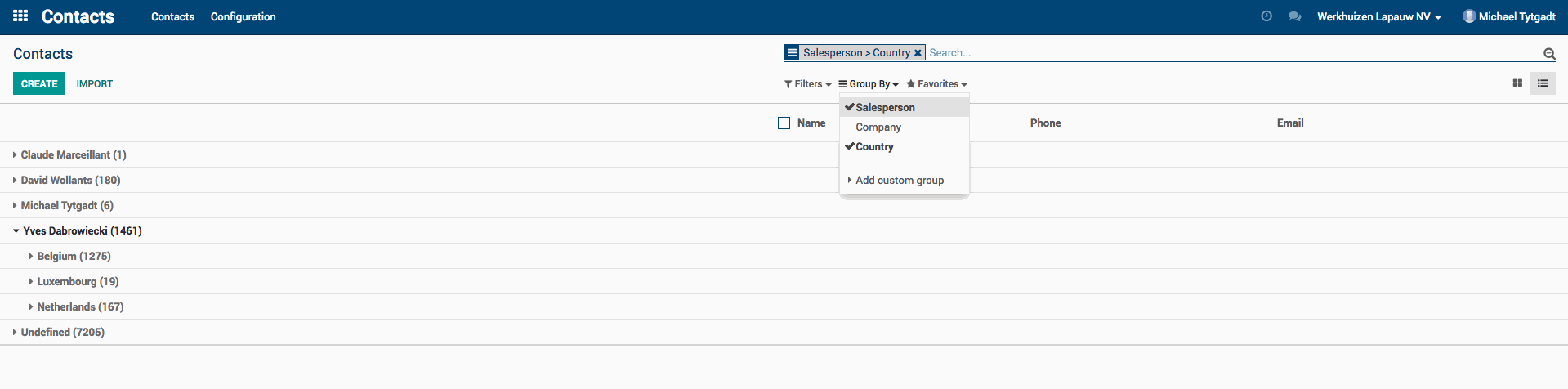Click Michael Tytgadt user avatar
This screenshot has width=1568, height=389.
point(1469,16)
